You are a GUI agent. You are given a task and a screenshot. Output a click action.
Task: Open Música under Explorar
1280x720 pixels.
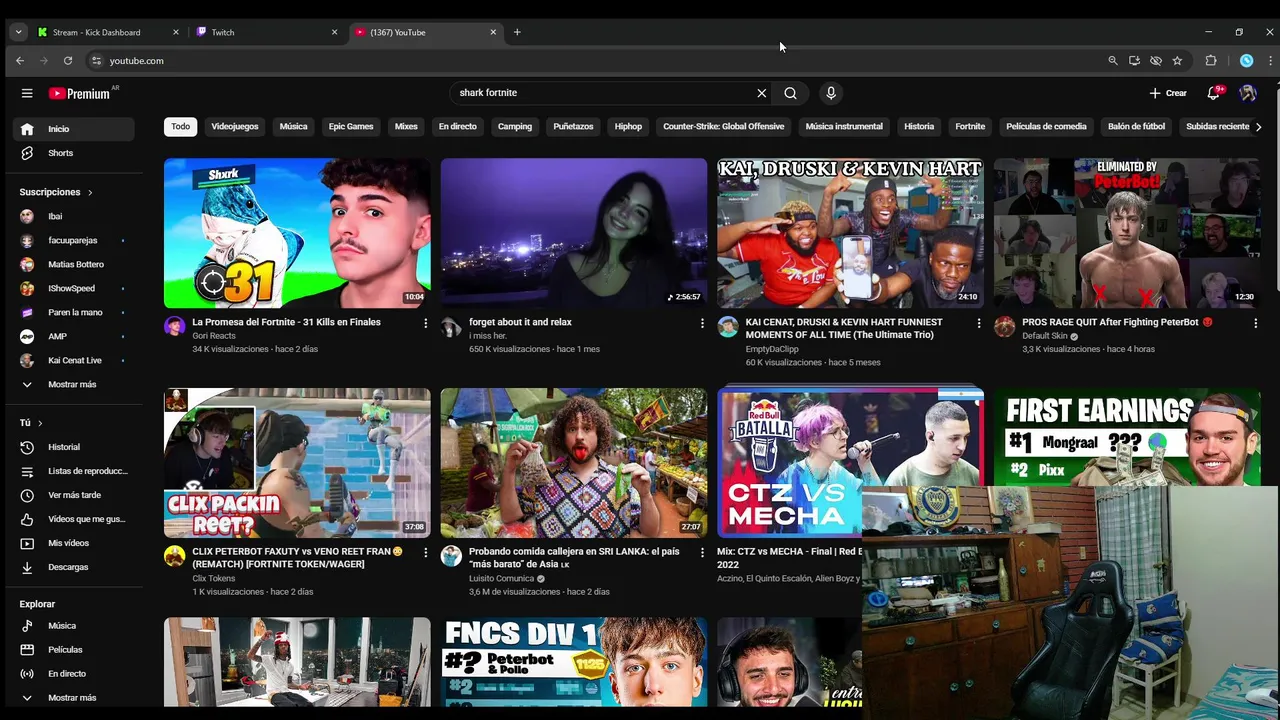click(x=74, y=626)
